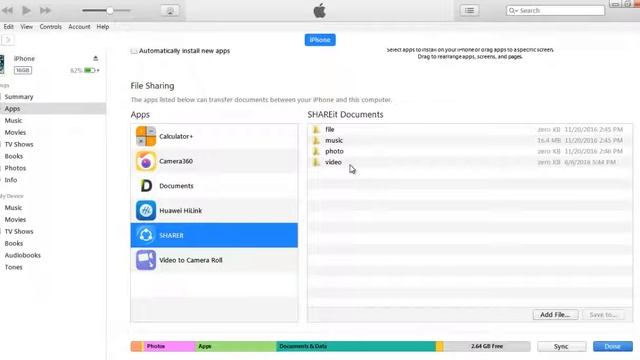
Task: Open the list view button near search
Action: (469, 11)
